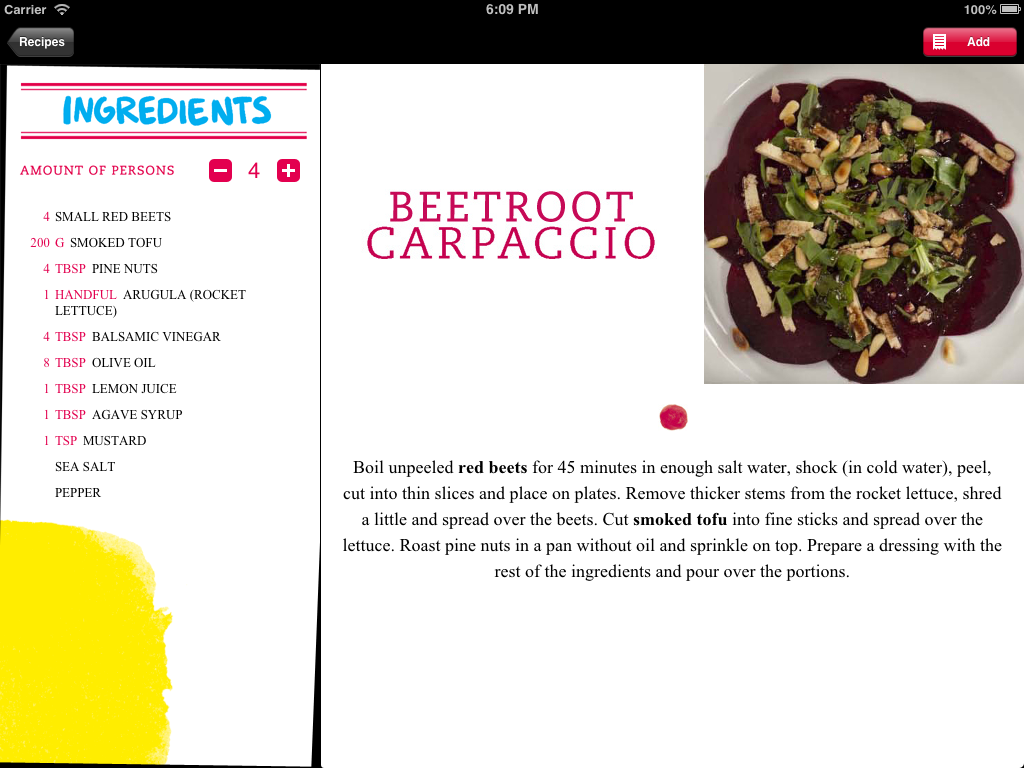Image resolution: width=1024 pixels, height=768 pixels.
Task: Tap the Wi-Fi status icon
Action: coord(62,9)
